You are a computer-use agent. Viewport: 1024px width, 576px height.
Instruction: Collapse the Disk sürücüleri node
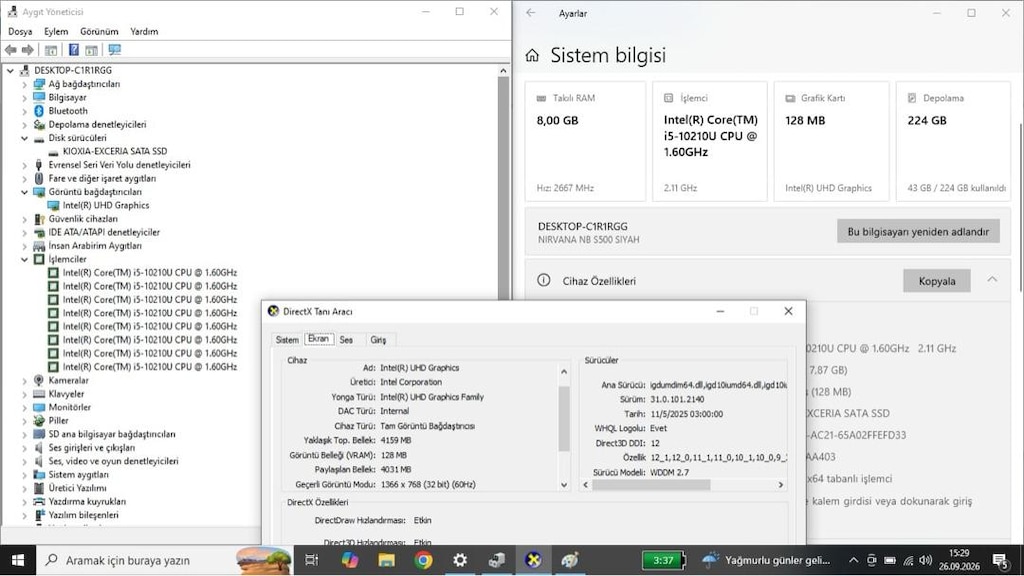coord(24,138)
